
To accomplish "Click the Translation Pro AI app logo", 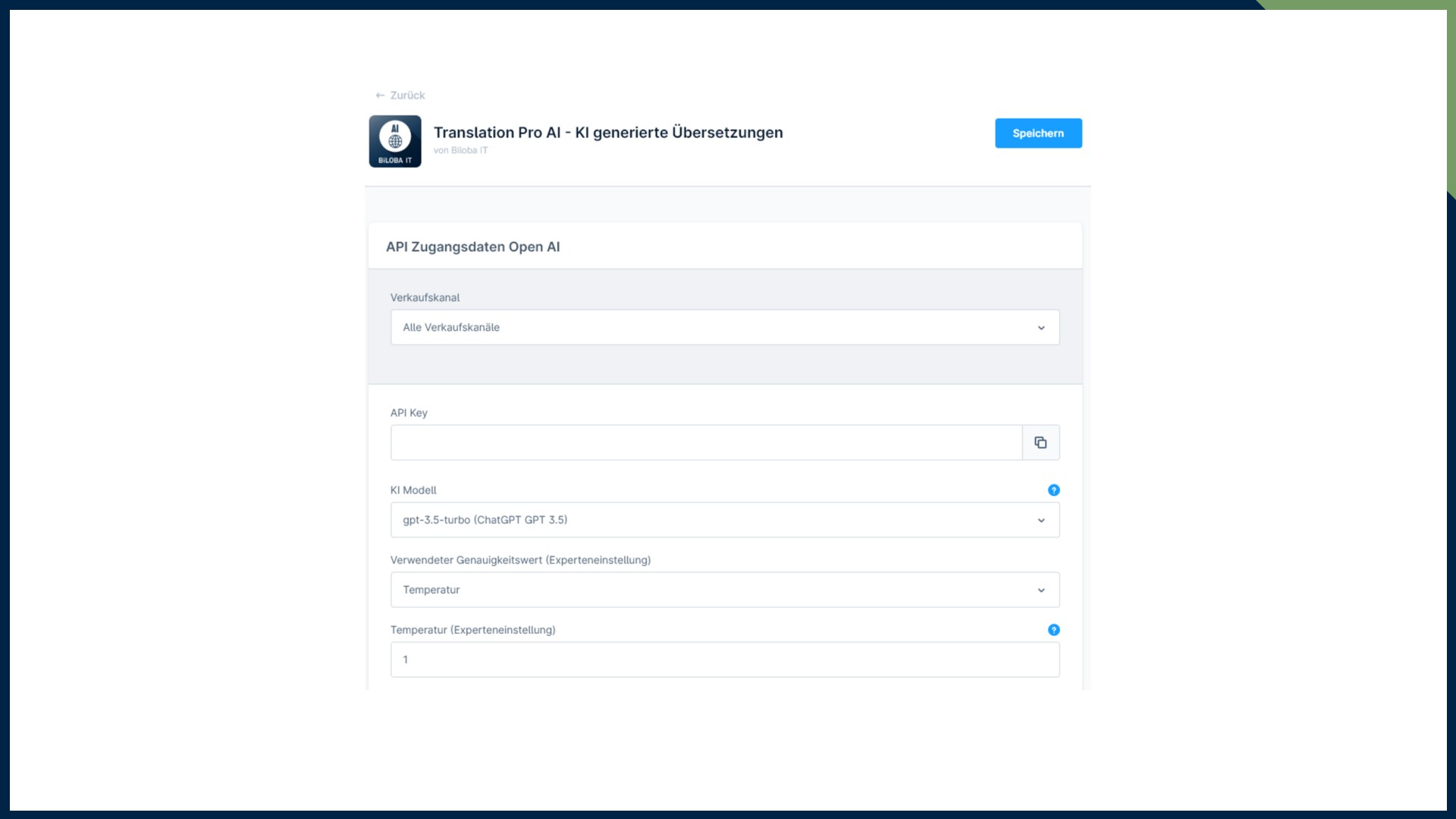I will click(394, 141).
